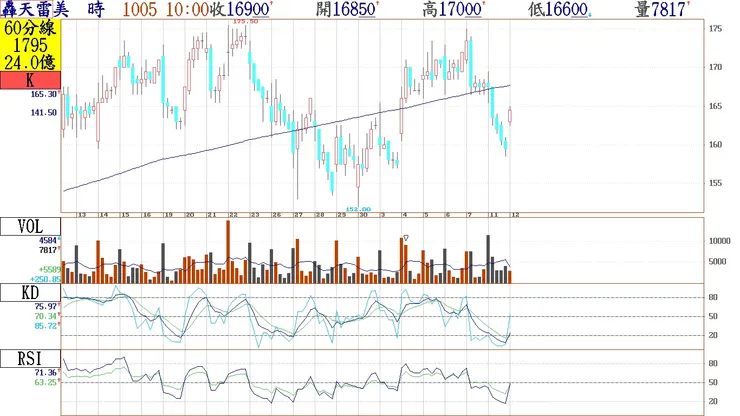Image resolution: width=740 pixels, height=416 pixels.
Task: Click date 27 on the time axis
Action: [298, 215]
